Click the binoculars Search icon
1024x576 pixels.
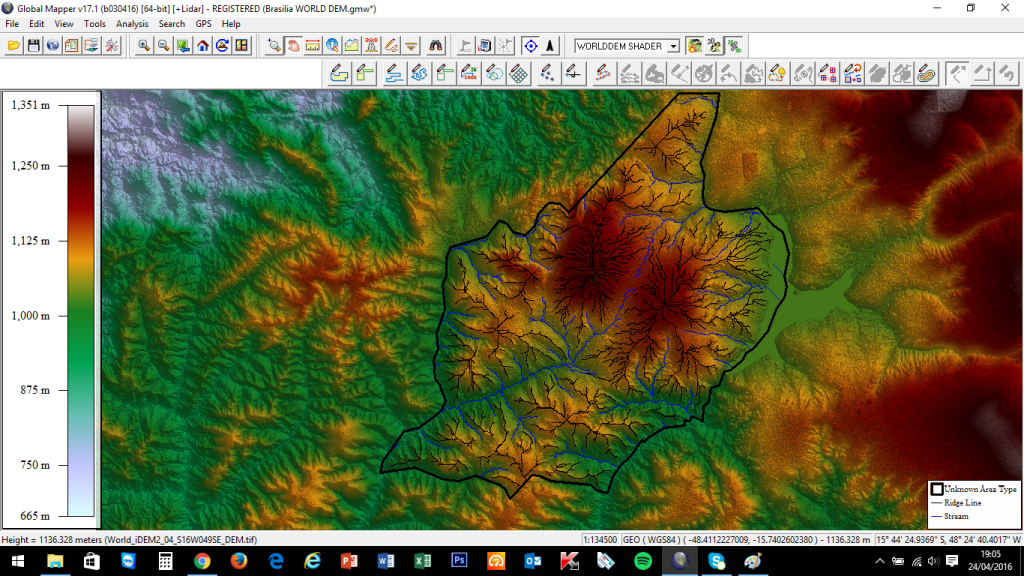click(x=437, y=45)
